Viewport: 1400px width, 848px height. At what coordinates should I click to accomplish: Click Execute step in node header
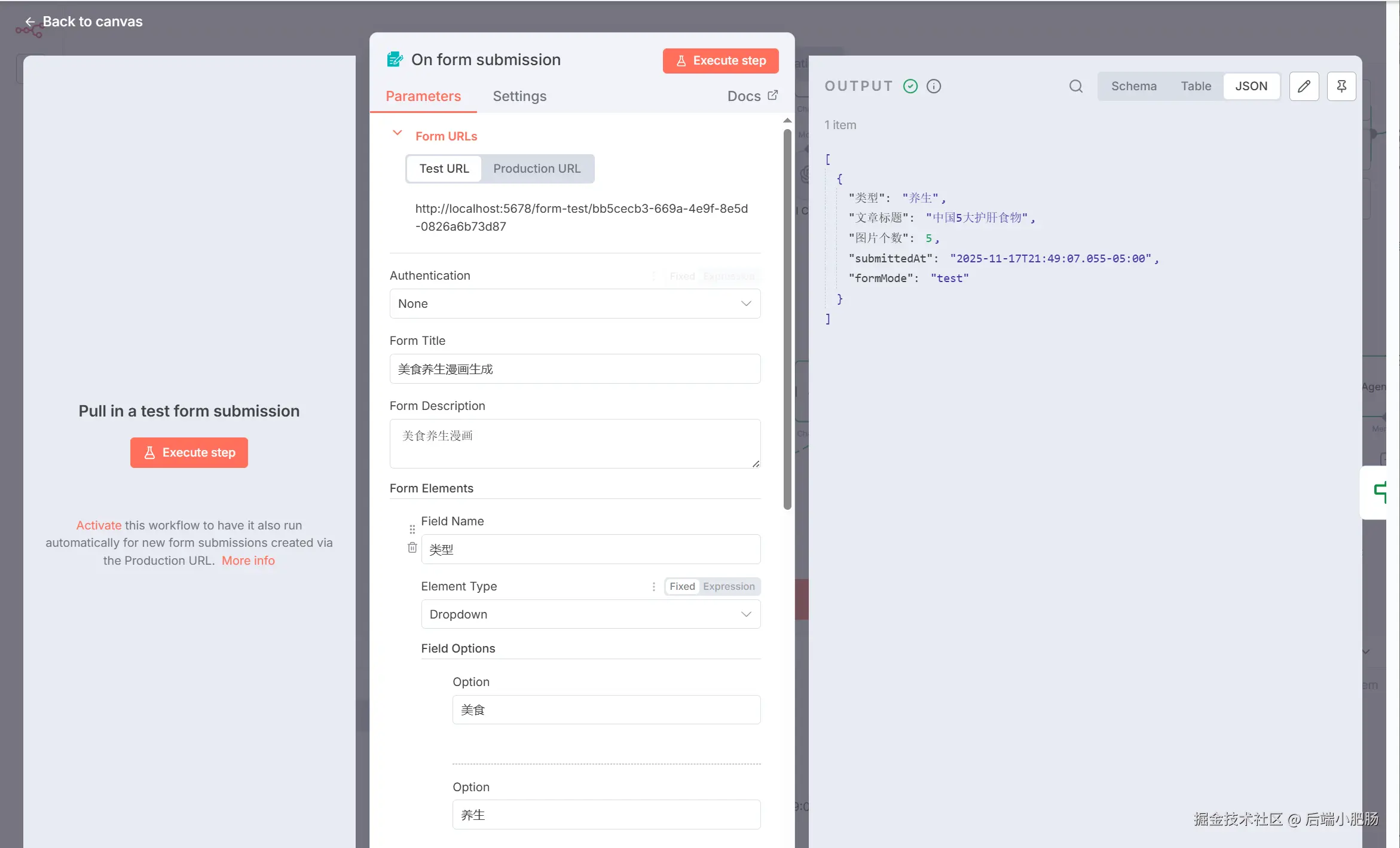[720, 61]
